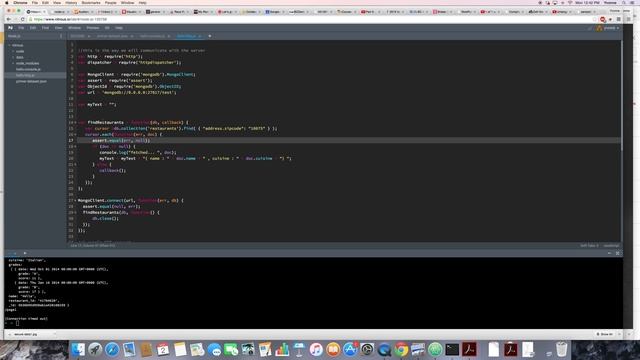Click the Line and Column status text
Image resolution: width=640 pixels, height=360 pixels.
coord(93,246)
